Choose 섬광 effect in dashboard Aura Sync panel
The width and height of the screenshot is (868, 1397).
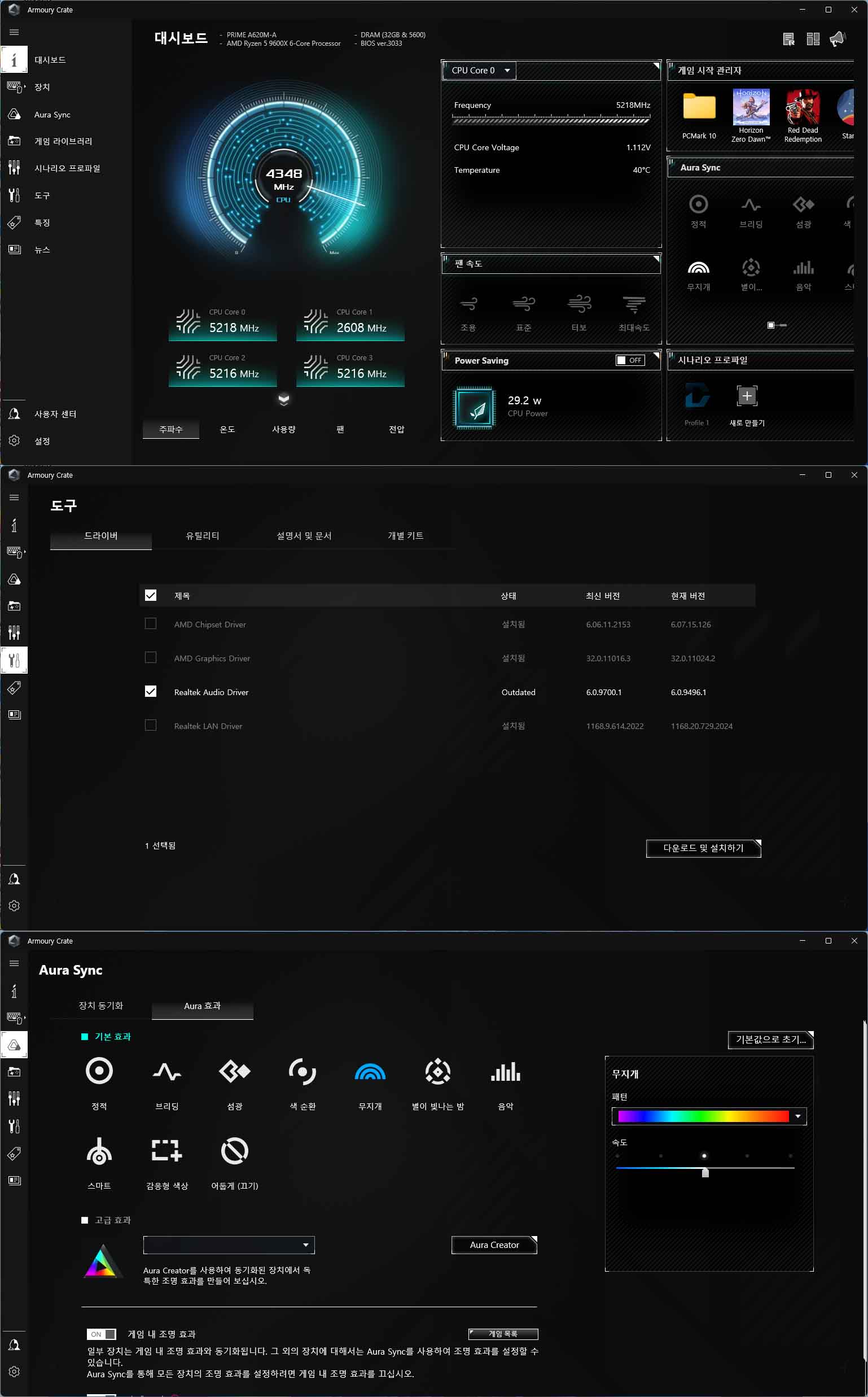coord(803,211)
